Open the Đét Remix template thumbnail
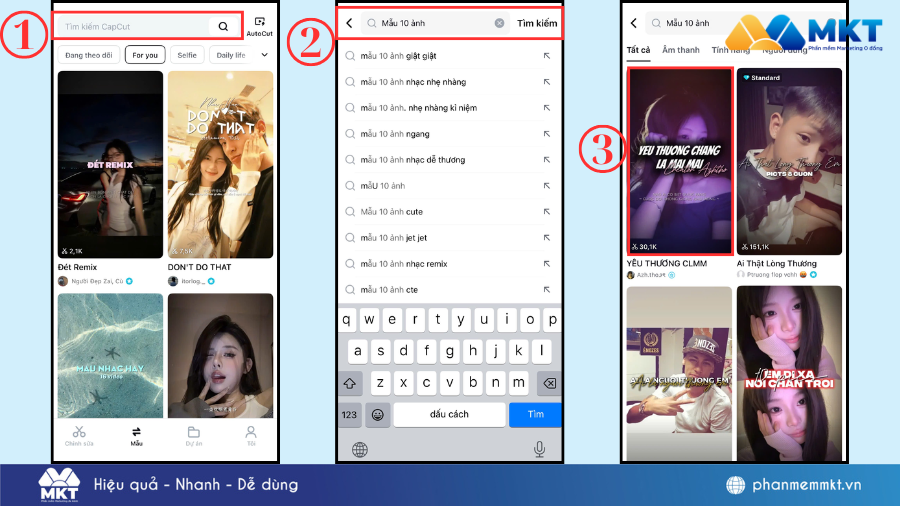The image size is (900, 506). click(x=110, y=165)
